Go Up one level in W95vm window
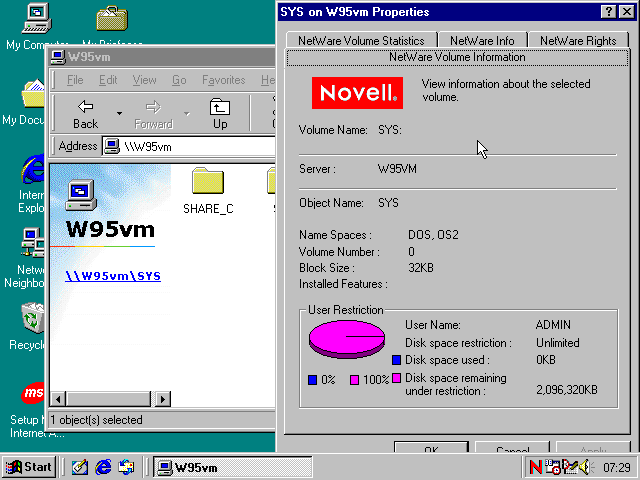 220,114
